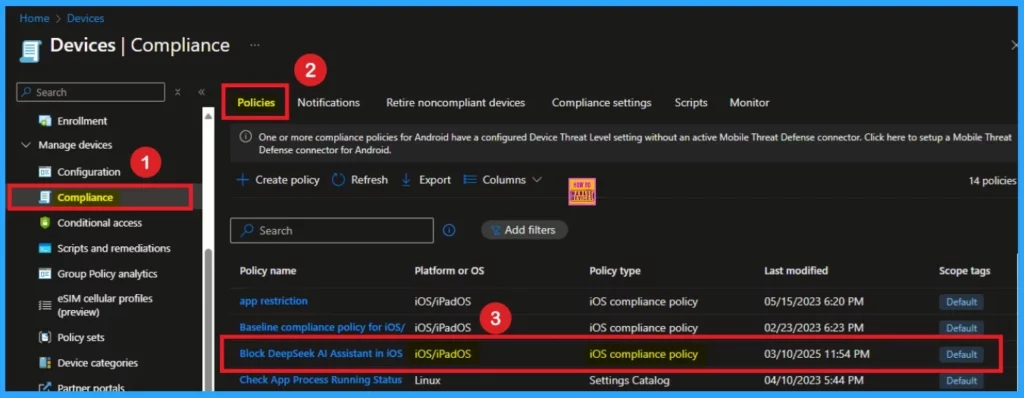Click the sidebar Search field

click(91, 92)
